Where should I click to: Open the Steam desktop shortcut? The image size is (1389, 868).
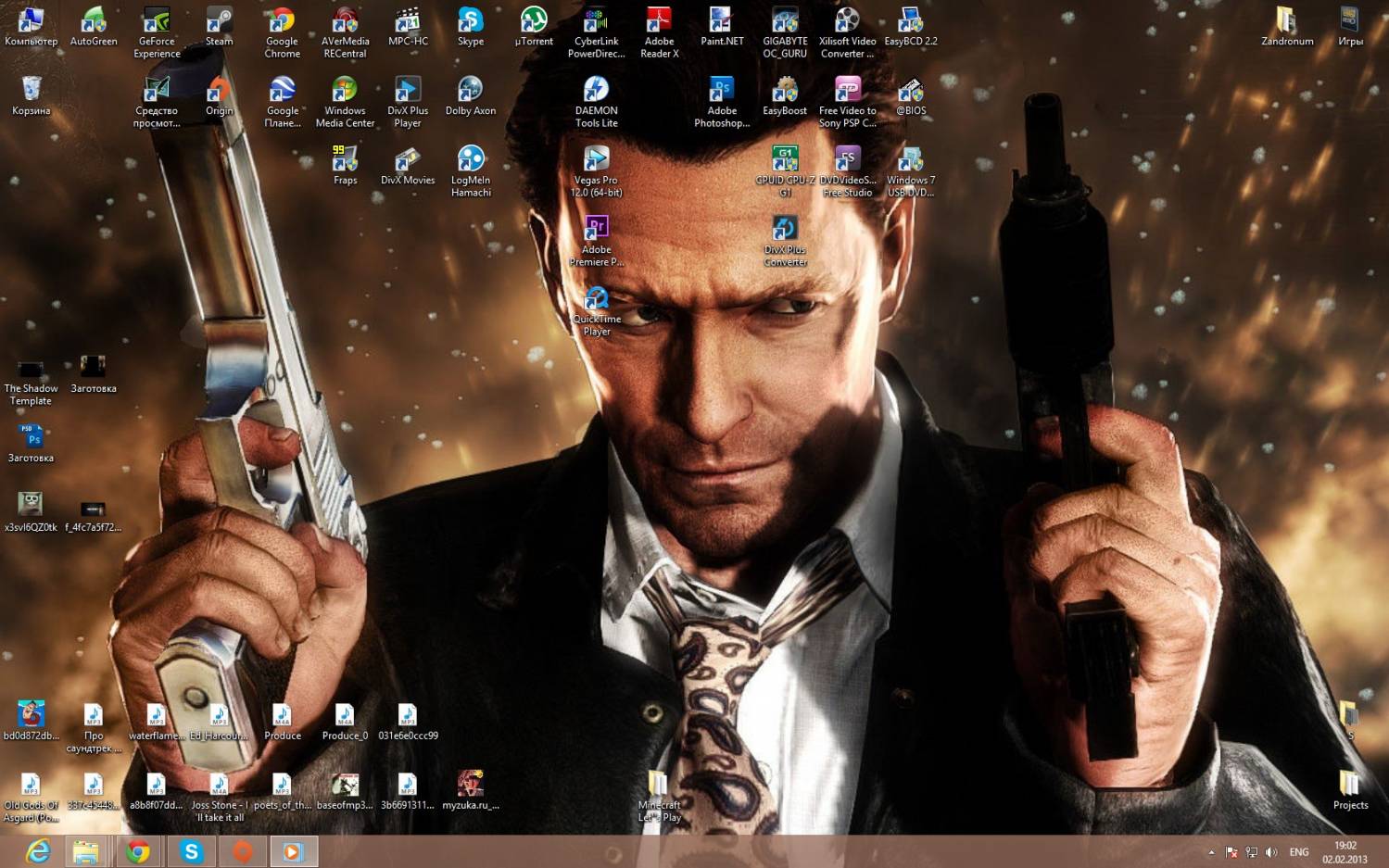tap(219, 27)
